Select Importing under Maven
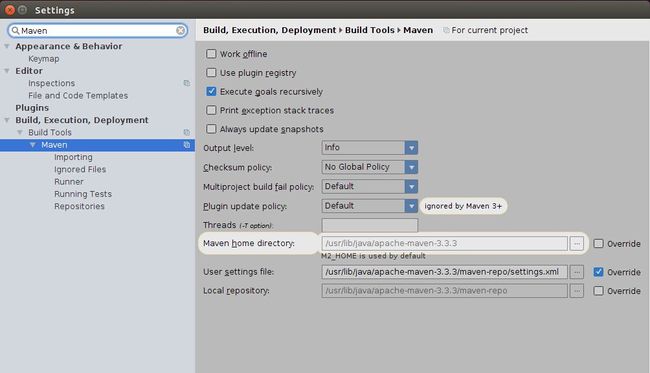This screenshot has width=650, height=373. [x=73, y=157]
